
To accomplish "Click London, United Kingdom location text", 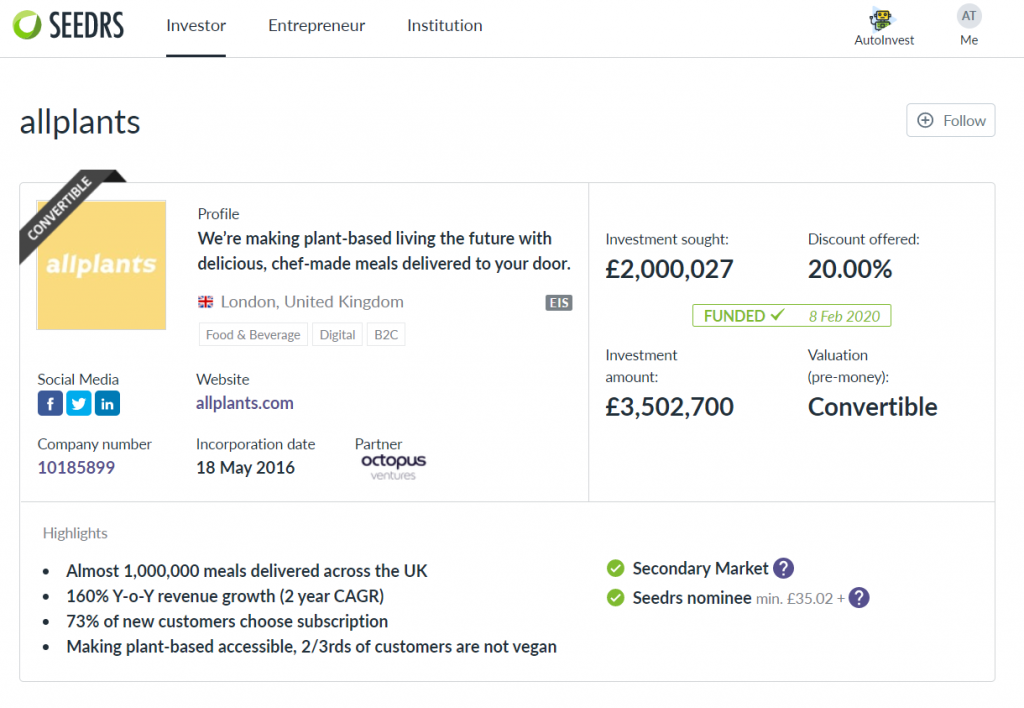I will [x=312, y=302].
